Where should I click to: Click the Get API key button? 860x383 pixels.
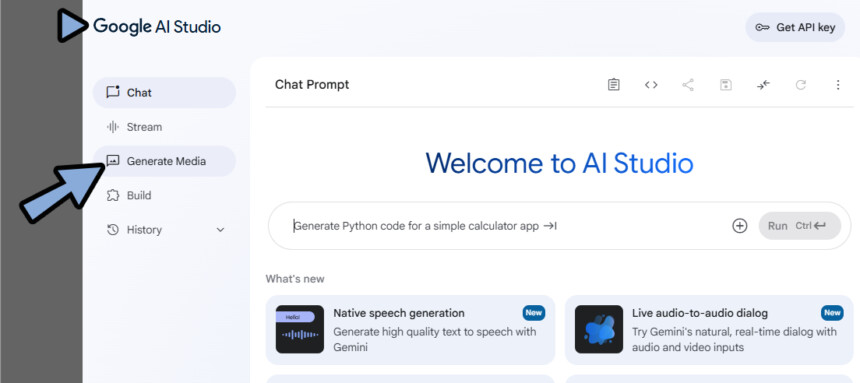[x=795, y=27]
